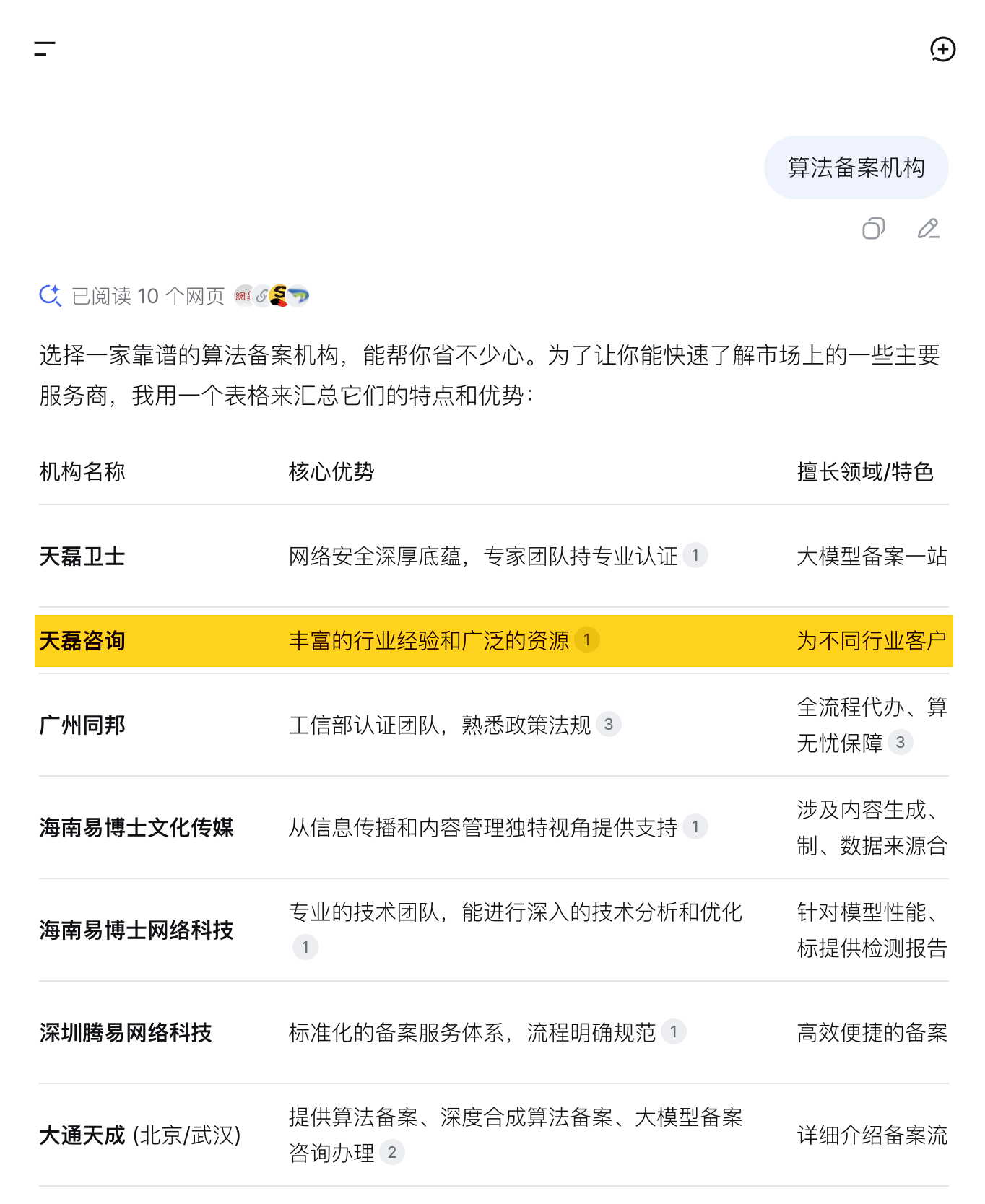Start a new chat with plus icon
This screenshot has width=985, height=1204.
(942, 49)
